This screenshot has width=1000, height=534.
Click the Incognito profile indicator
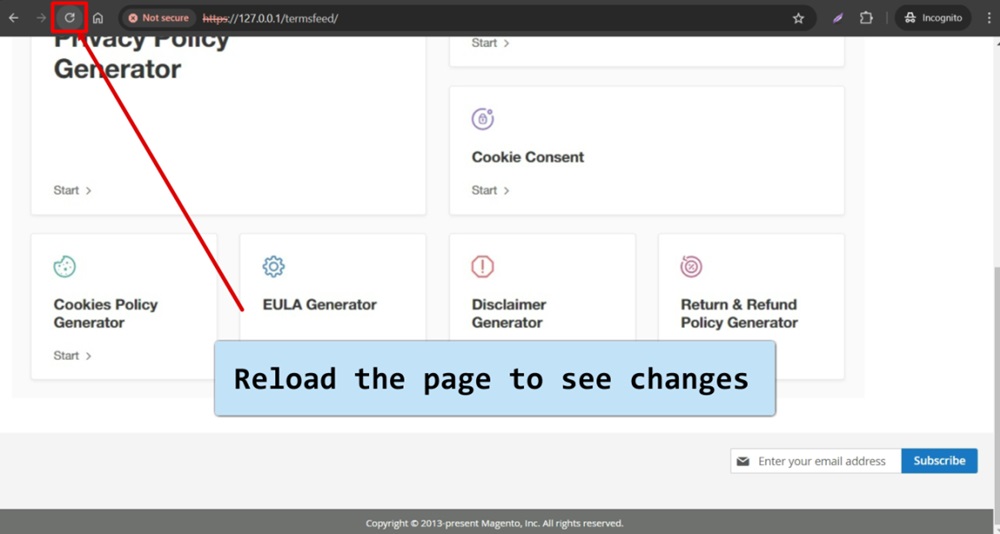[934, 18]
